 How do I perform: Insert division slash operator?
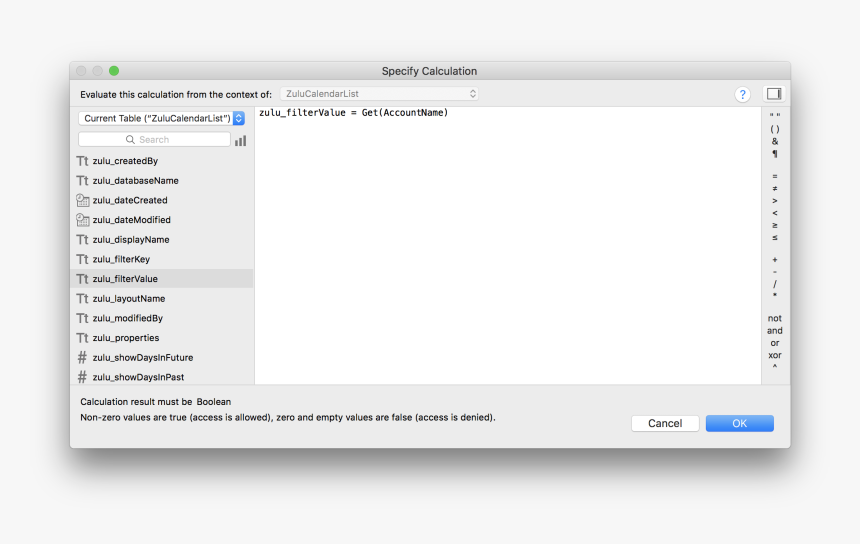tap(774, 284)
